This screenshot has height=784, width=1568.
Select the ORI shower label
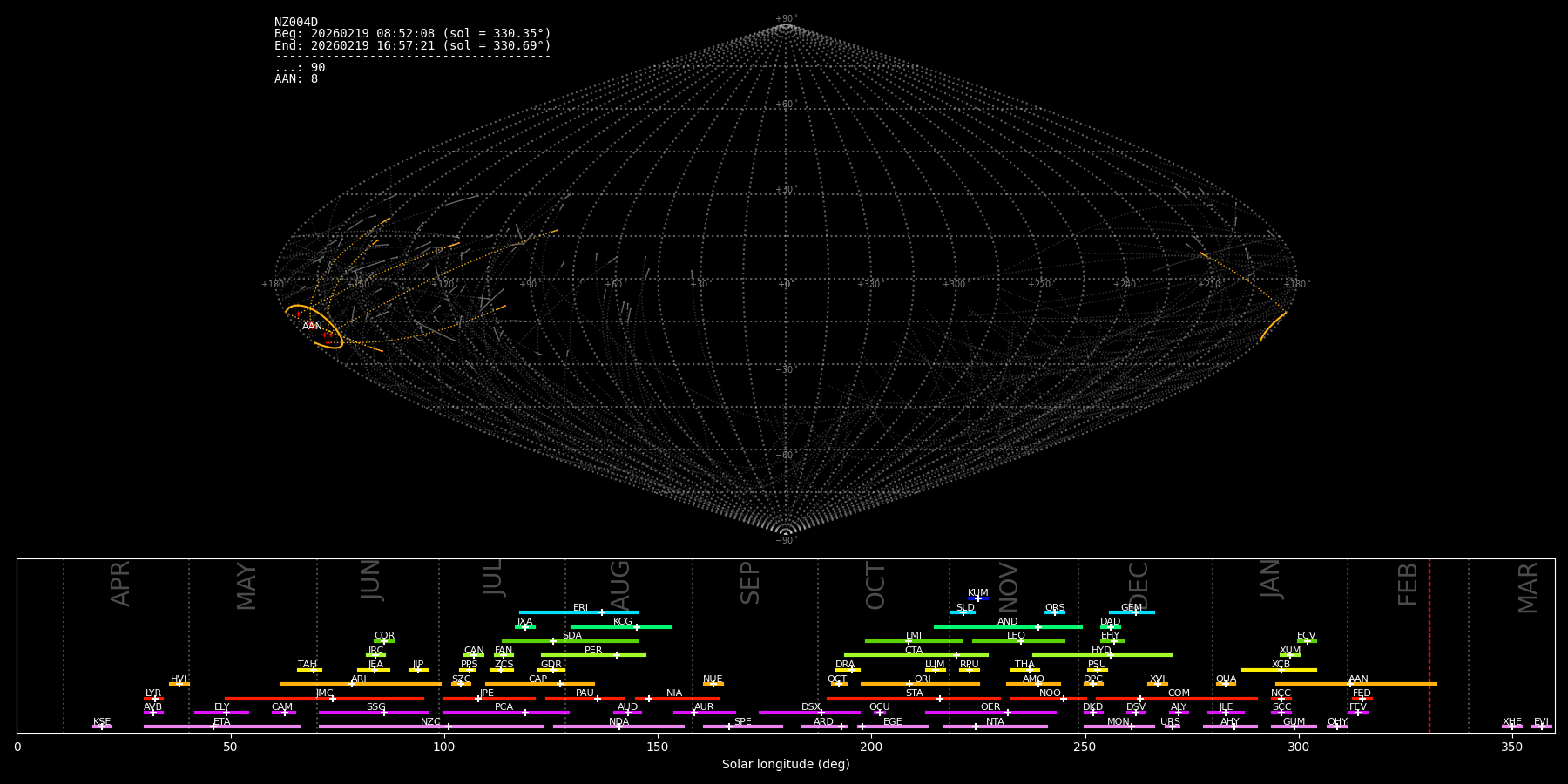tap(923, 679)
